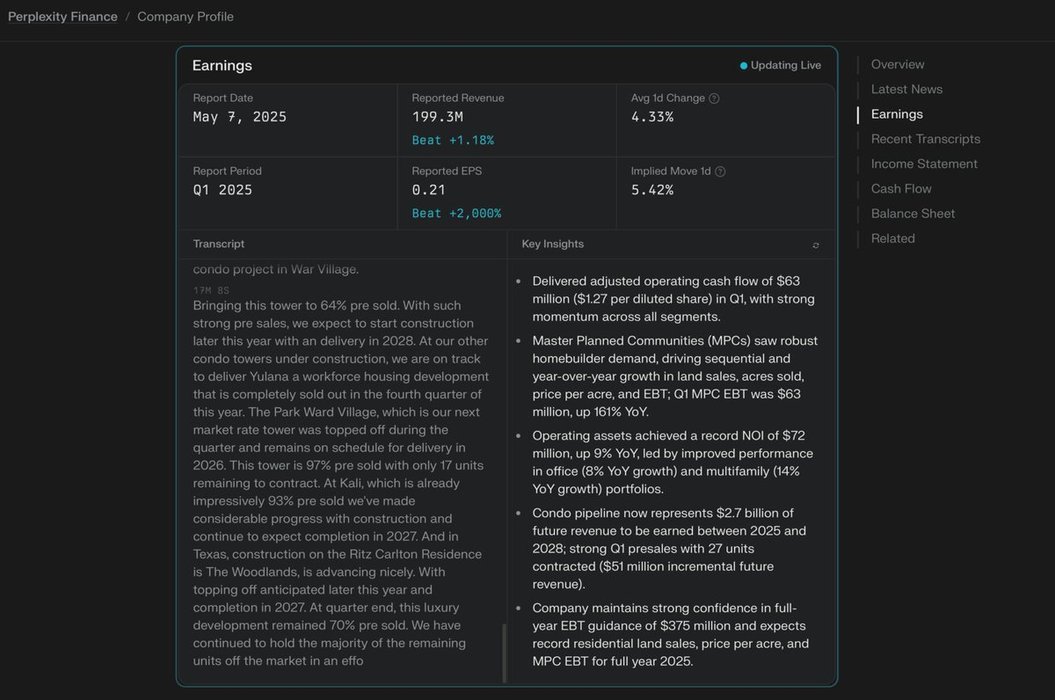Go to the Income Statement section

click(x=924, y=164)
